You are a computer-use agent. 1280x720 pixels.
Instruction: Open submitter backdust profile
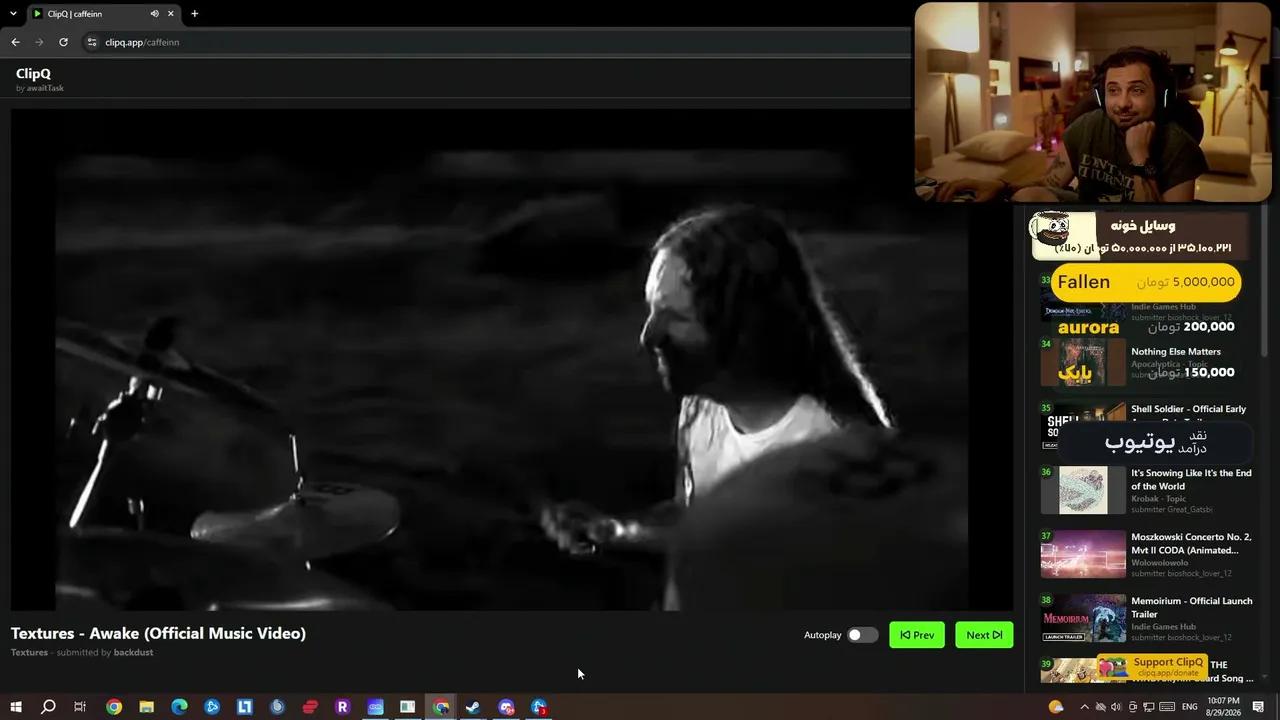pyautogui.click(x=133, y=652)
